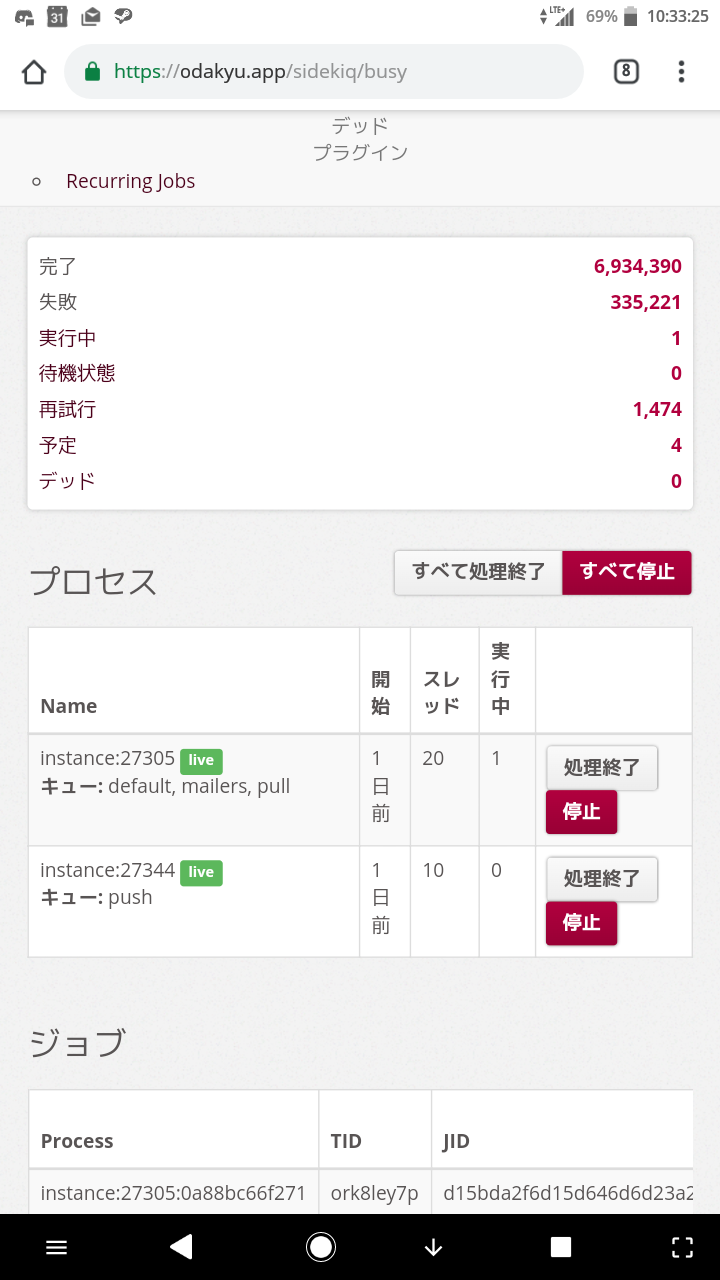Screen dimensions: 720x1280
Task: Tap the green padlock security icon
Action: [93, 72]
